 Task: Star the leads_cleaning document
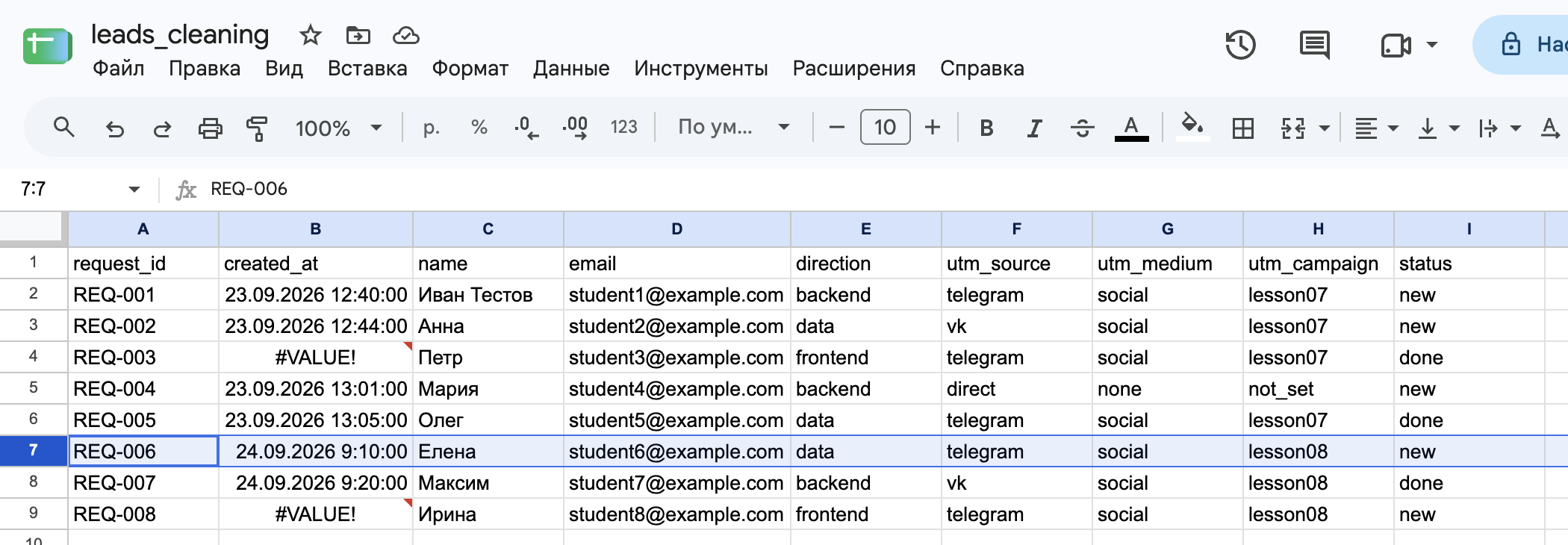(310, 35)
